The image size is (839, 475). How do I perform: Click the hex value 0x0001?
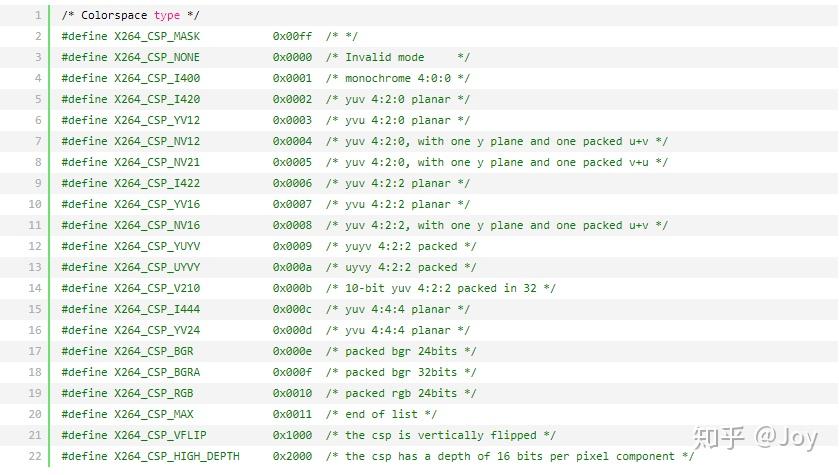(x=292, y=78)
